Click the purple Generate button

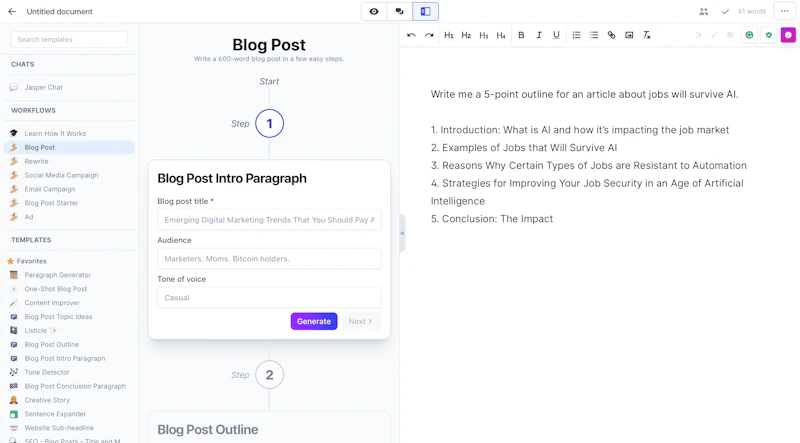(x=314, y=322)
